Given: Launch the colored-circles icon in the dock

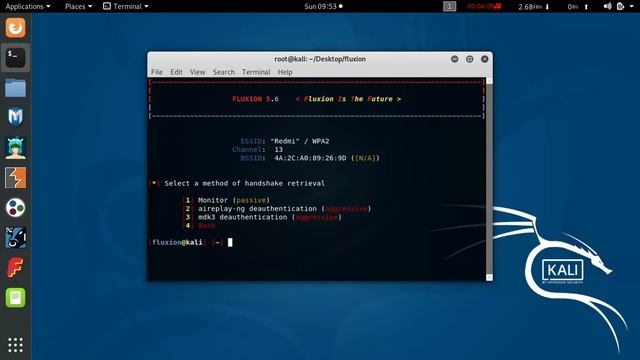Looking at the screenshot, I should [x=16, y=207].
